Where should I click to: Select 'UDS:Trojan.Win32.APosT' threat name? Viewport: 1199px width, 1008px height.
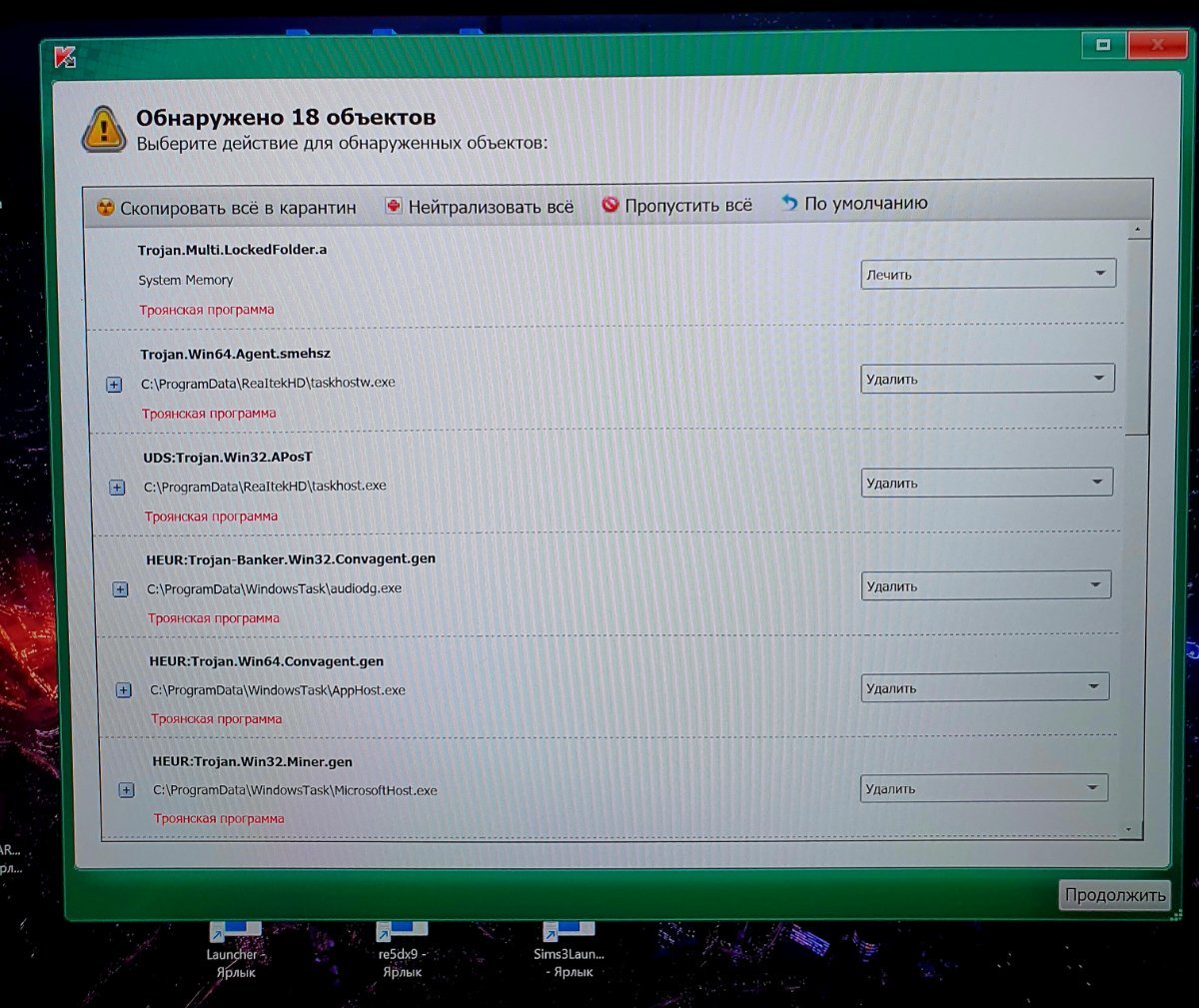228,457
